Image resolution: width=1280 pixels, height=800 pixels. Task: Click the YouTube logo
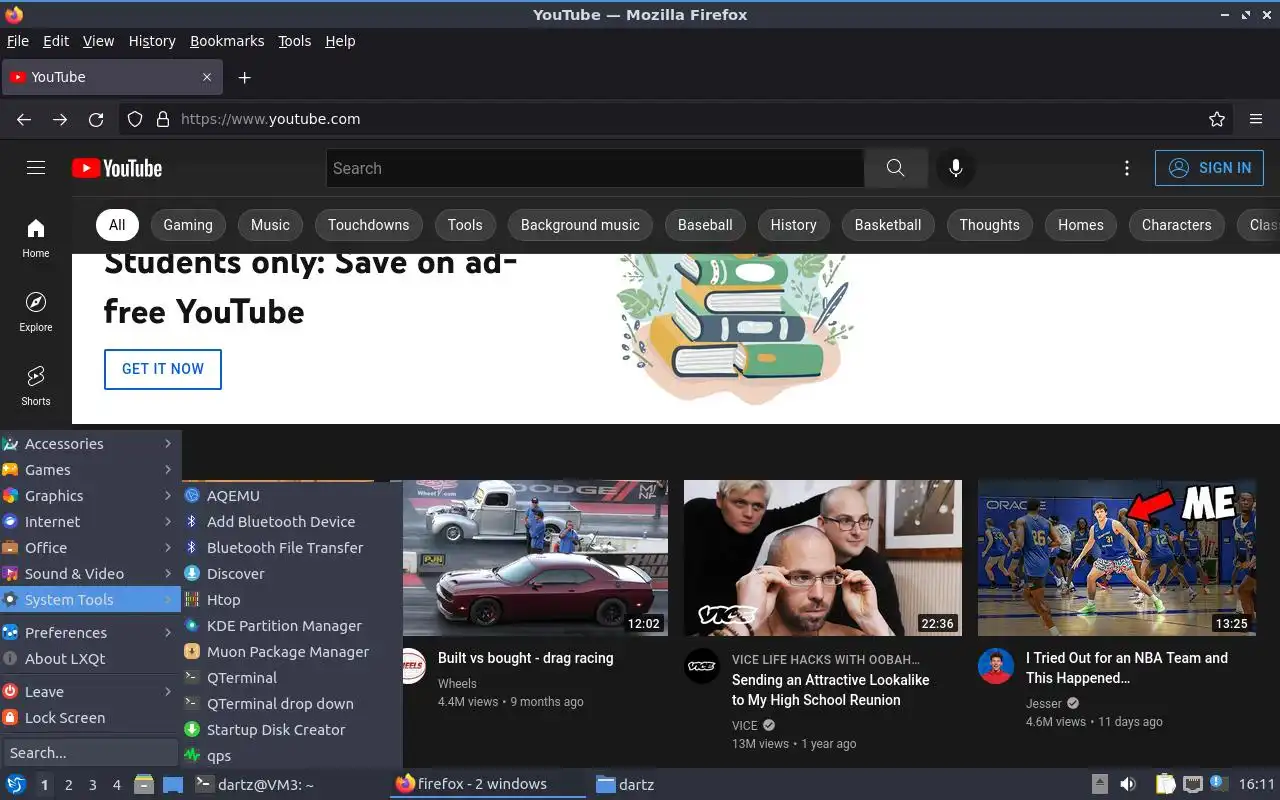coord(117,168)
